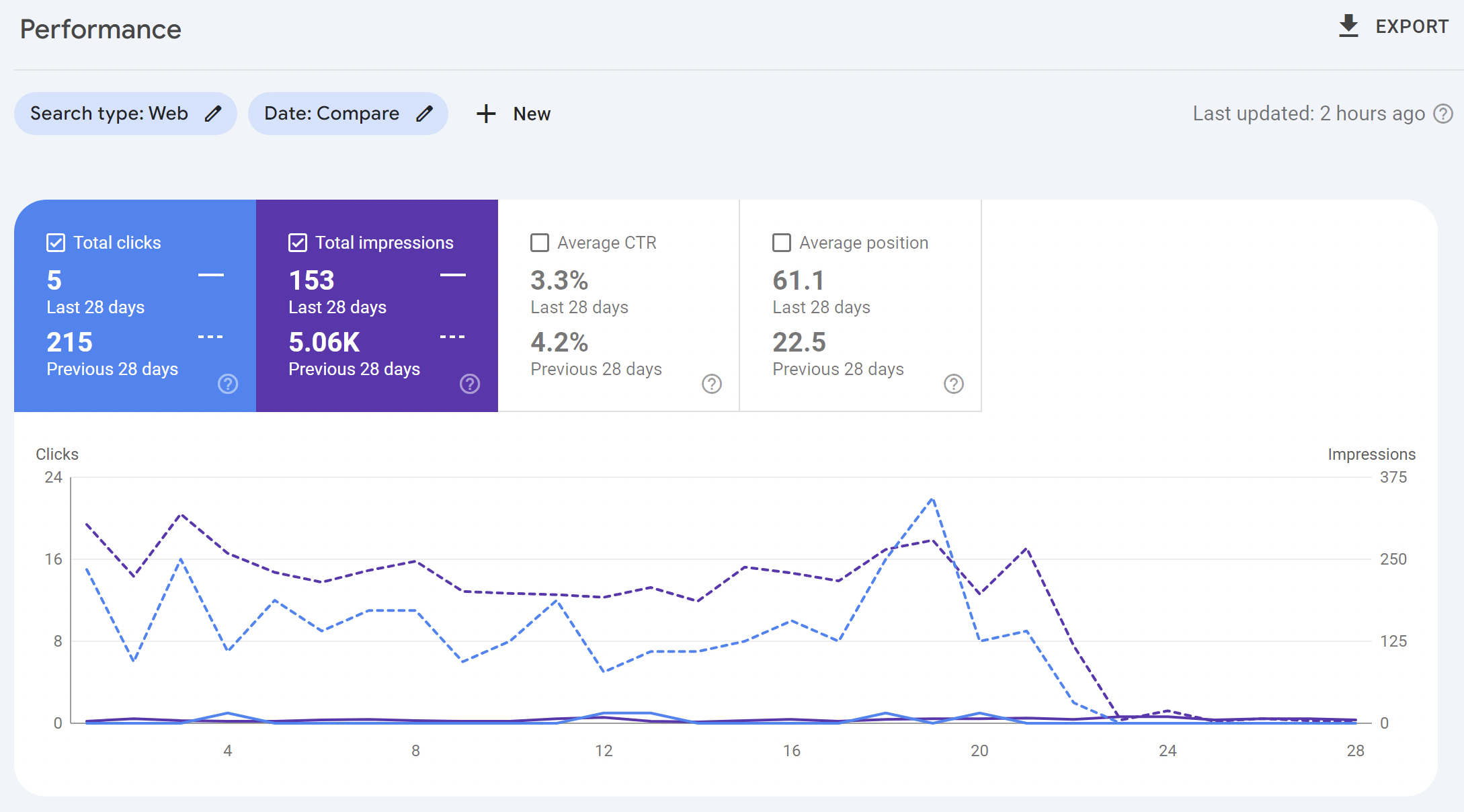
Task: Open the Date: Compare filter
Action: [x=348, y=114]
